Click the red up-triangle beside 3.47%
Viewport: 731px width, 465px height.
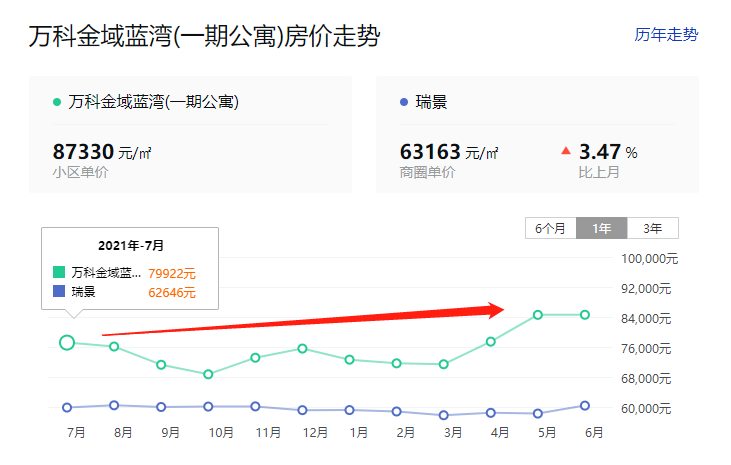coord(566,151)
